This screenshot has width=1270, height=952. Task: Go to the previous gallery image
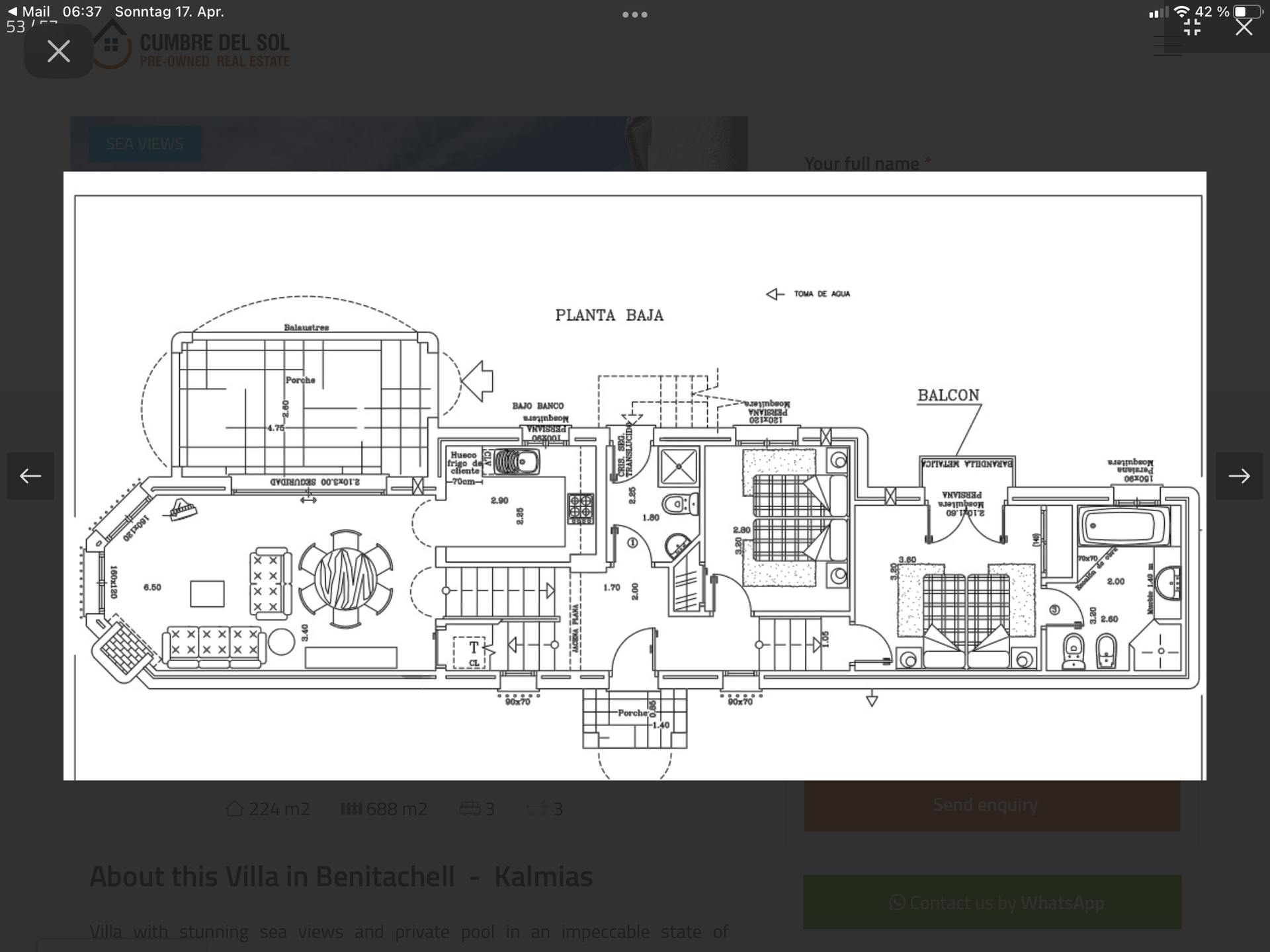click(x=30, y=476)
